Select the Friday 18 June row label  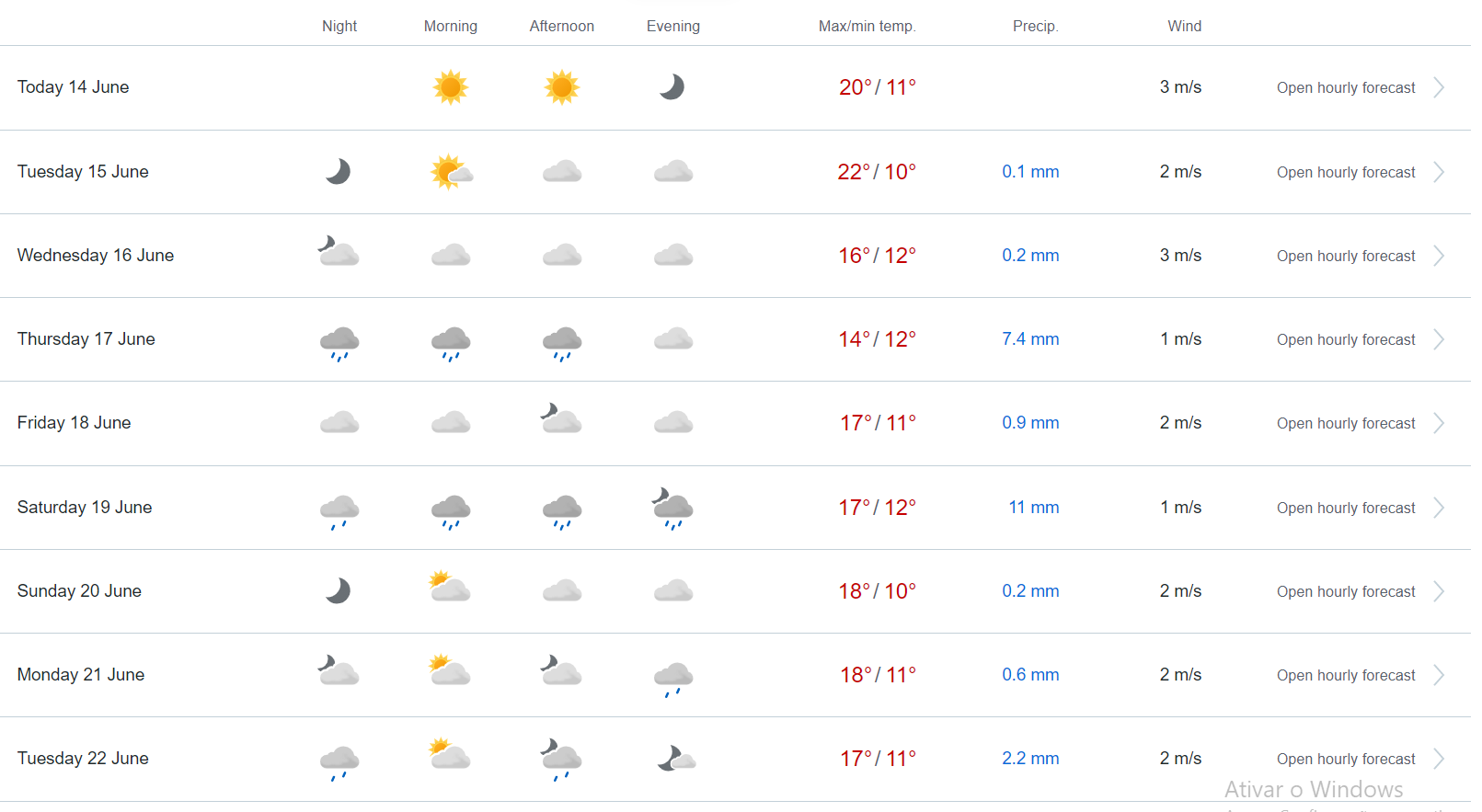(x=75, y=423)
